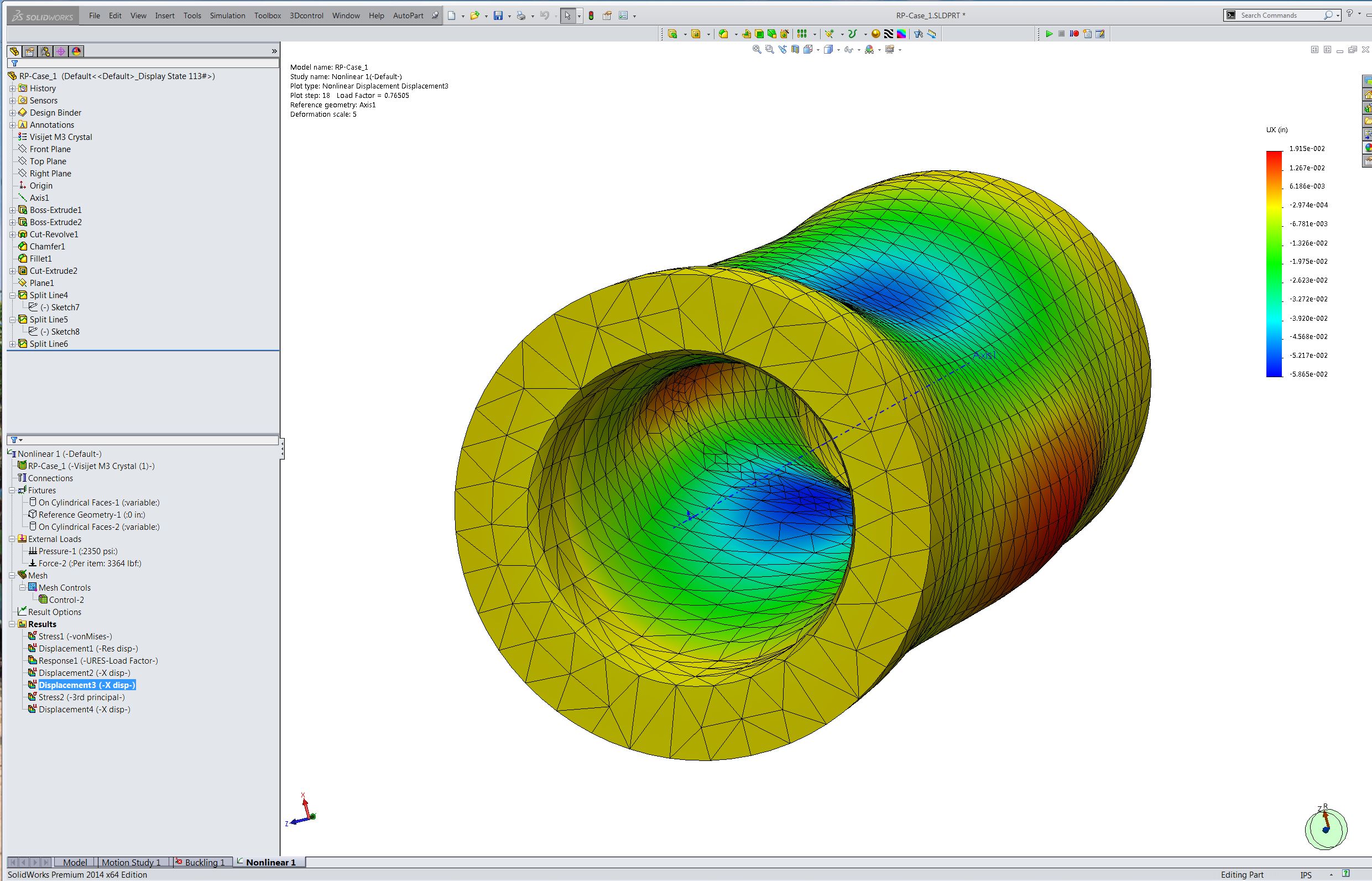Open the Search Commands dropdown arrow

1338,15
